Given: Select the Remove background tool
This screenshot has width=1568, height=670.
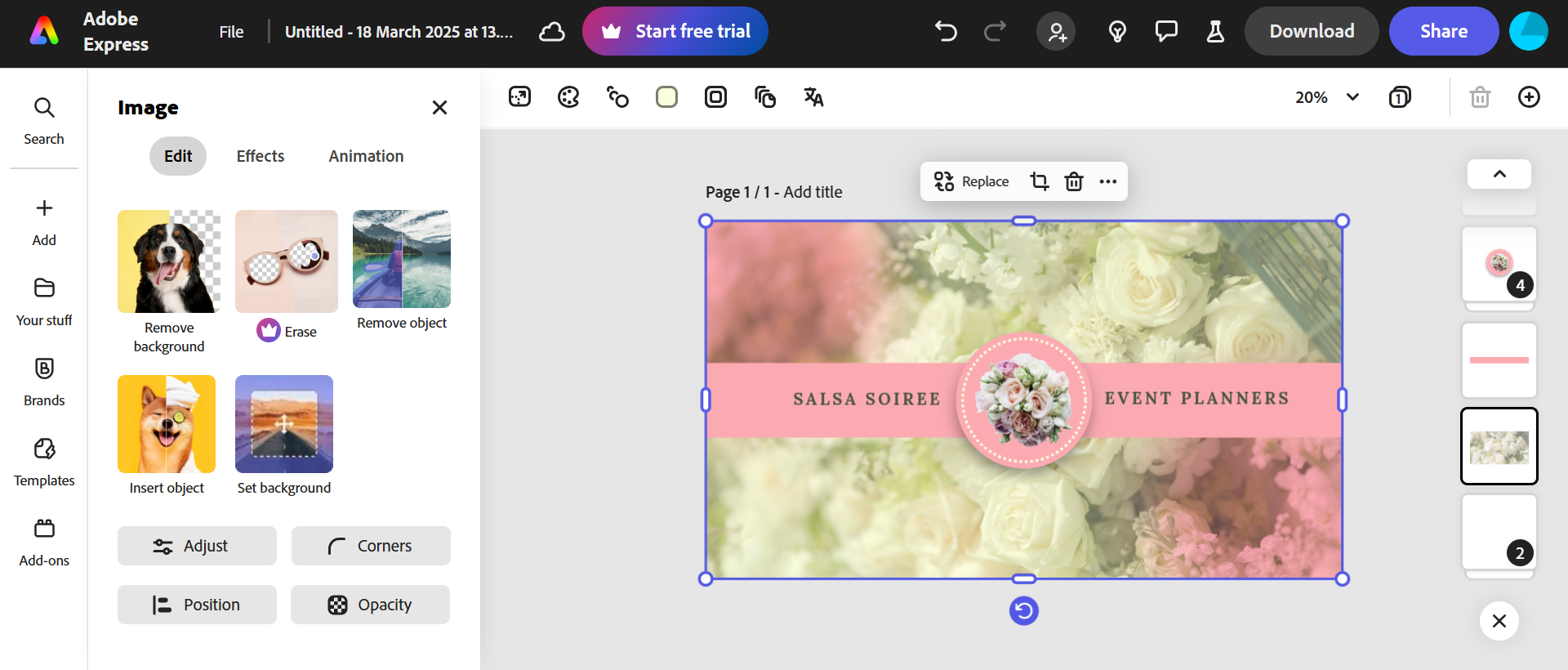Looking at the screenshot, I should pyautogui.click(x=169, y=282).
